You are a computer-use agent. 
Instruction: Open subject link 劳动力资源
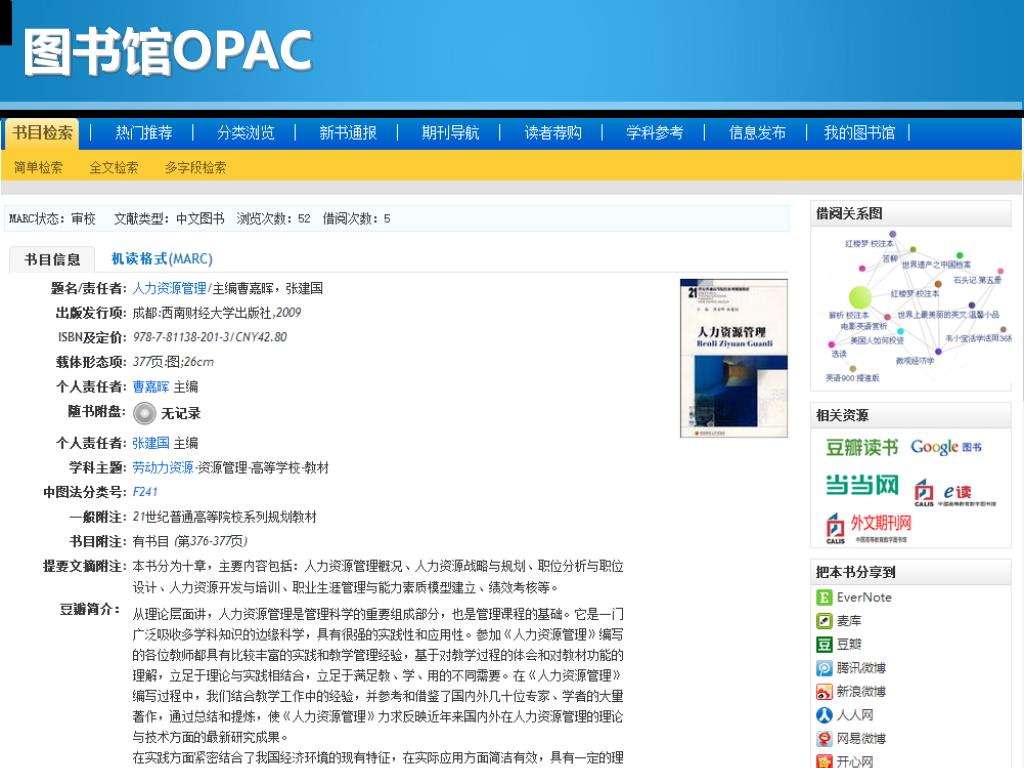click(x=163, y=468)
